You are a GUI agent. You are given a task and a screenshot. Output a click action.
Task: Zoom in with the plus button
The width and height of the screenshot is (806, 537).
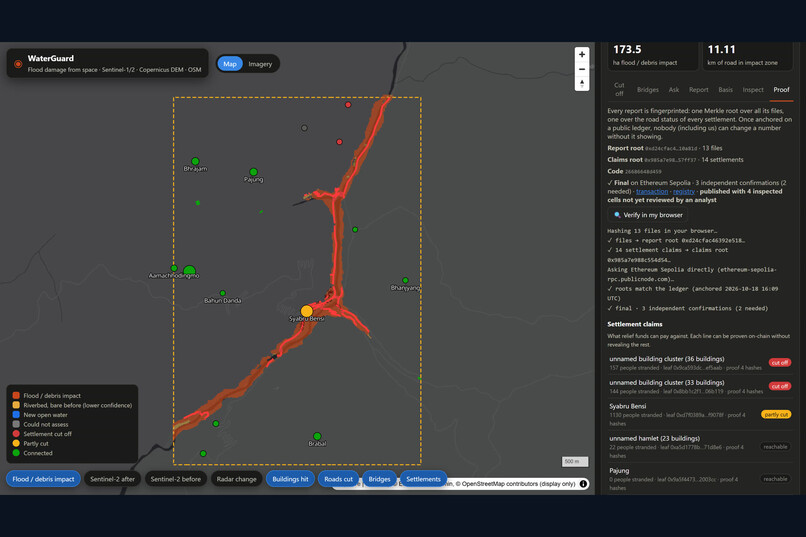tap(582, 54)
